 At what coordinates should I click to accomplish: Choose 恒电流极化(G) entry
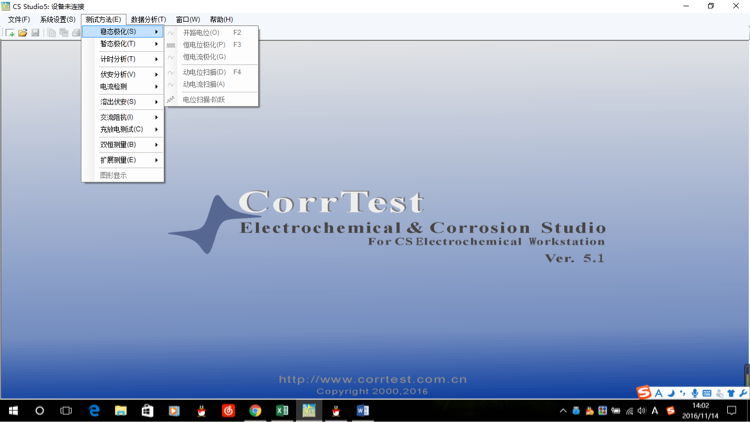pyautogui.click(x=211, y=56)
